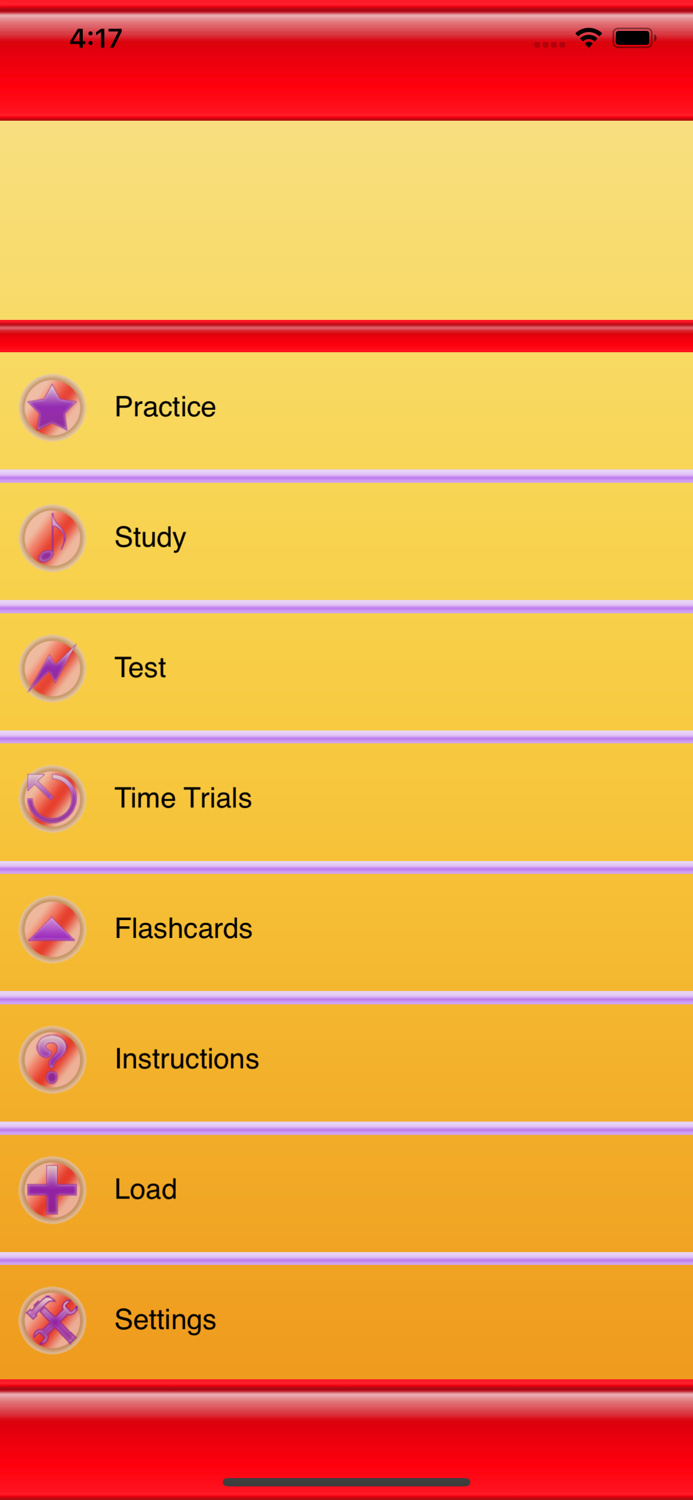Select the Test menu entry
Screen dimensions: 693x1500
[x=140, y=668]
